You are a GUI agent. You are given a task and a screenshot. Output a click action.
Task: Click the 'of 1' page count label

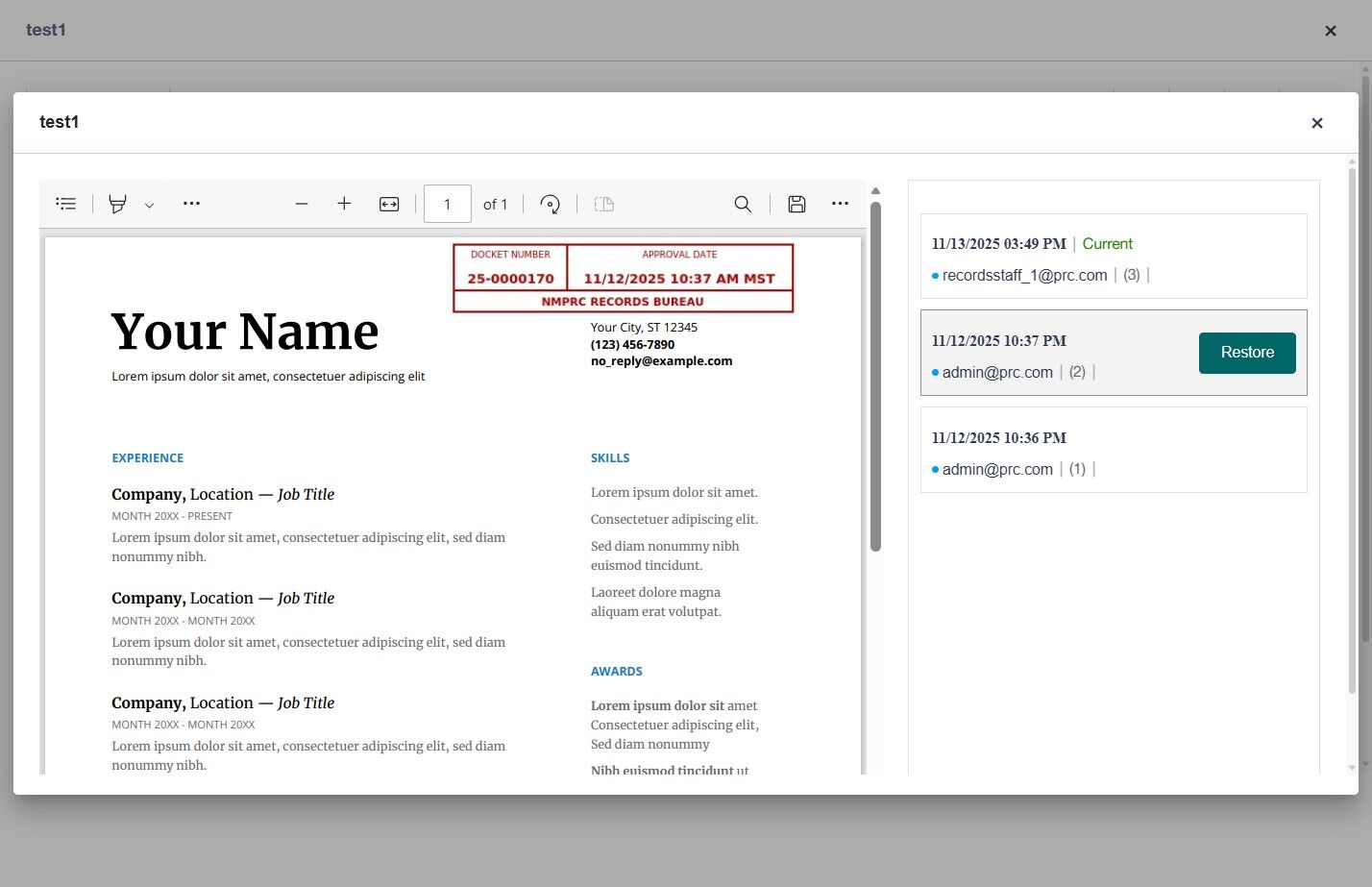[x=495, y=205]
